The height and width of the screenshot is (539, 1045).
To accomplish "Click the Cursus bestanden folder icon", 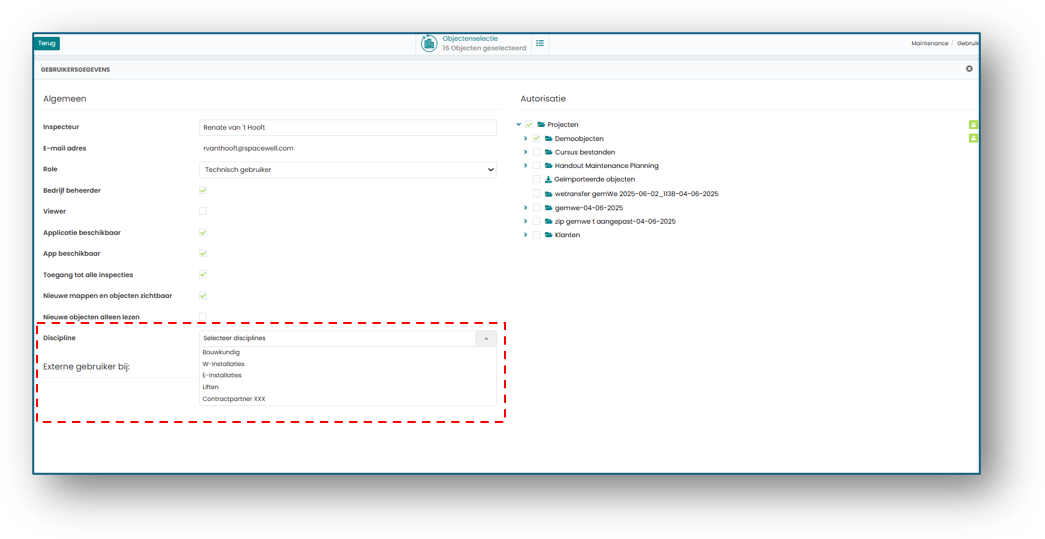I will [x=548, y=153].
